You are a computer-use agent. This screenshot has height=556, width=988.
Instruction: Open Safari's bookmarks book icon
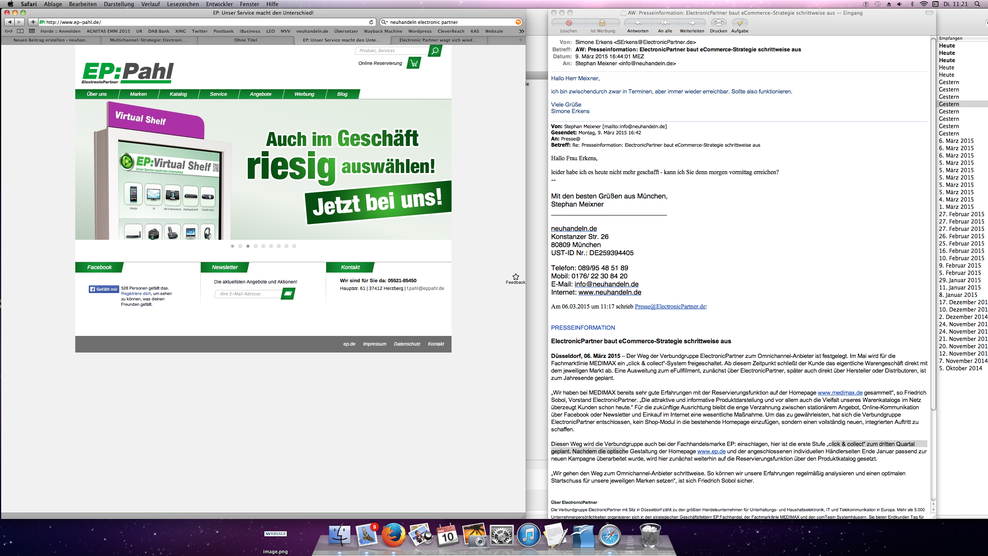pos(20,31)
